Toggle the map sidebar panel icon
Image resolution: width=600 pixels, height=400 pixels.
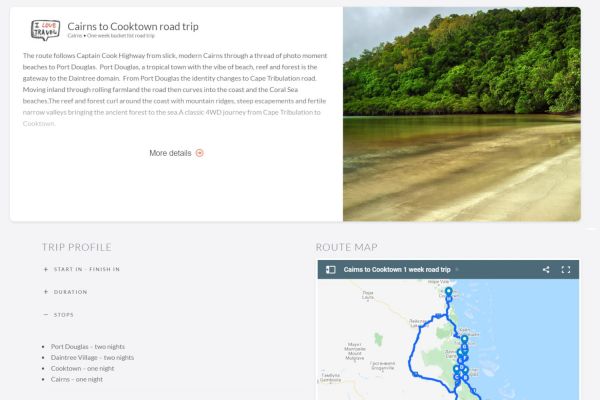click(x=331, y=270)
